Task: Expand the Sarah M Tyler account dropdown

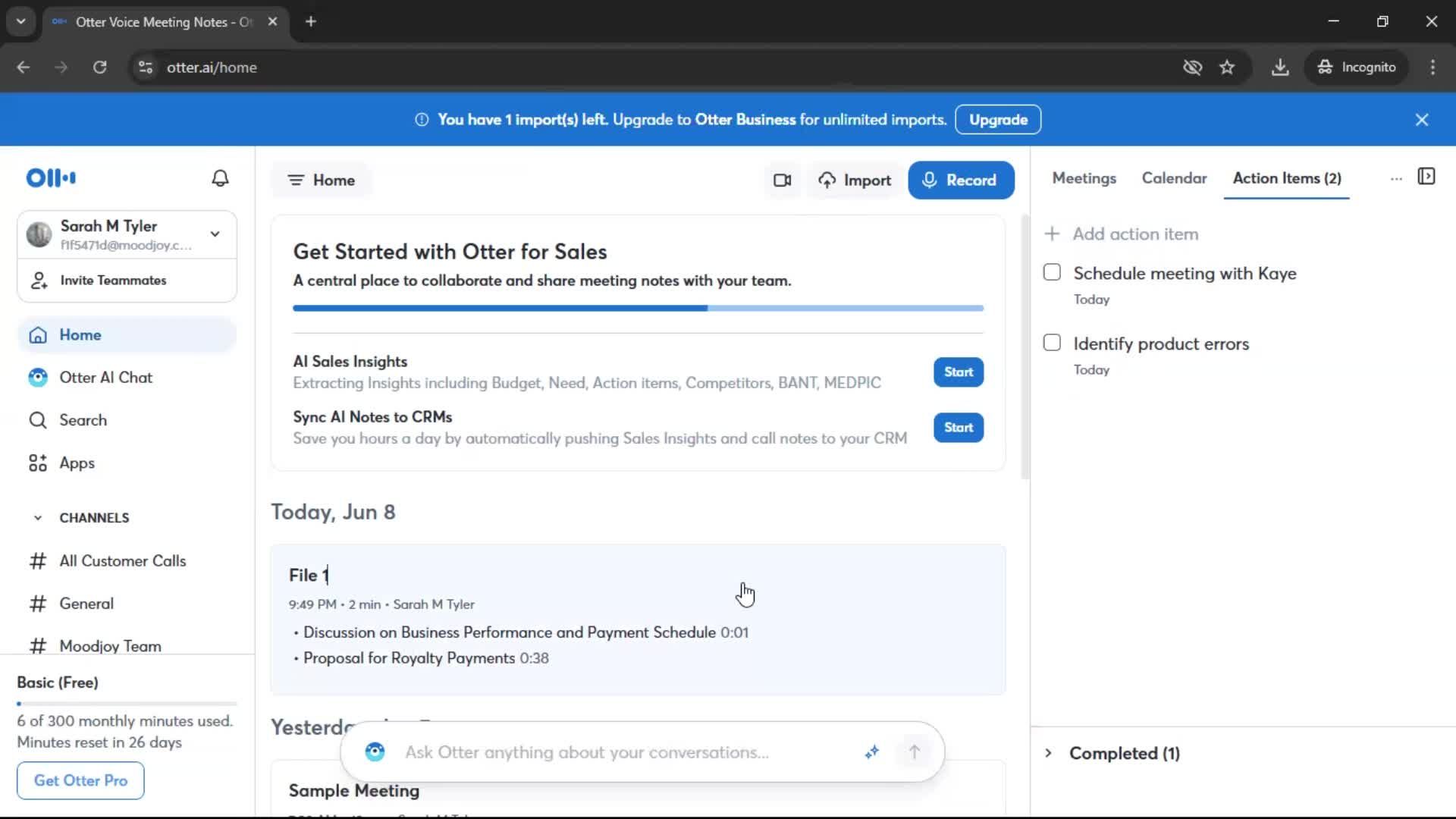Action: [215, 234]
